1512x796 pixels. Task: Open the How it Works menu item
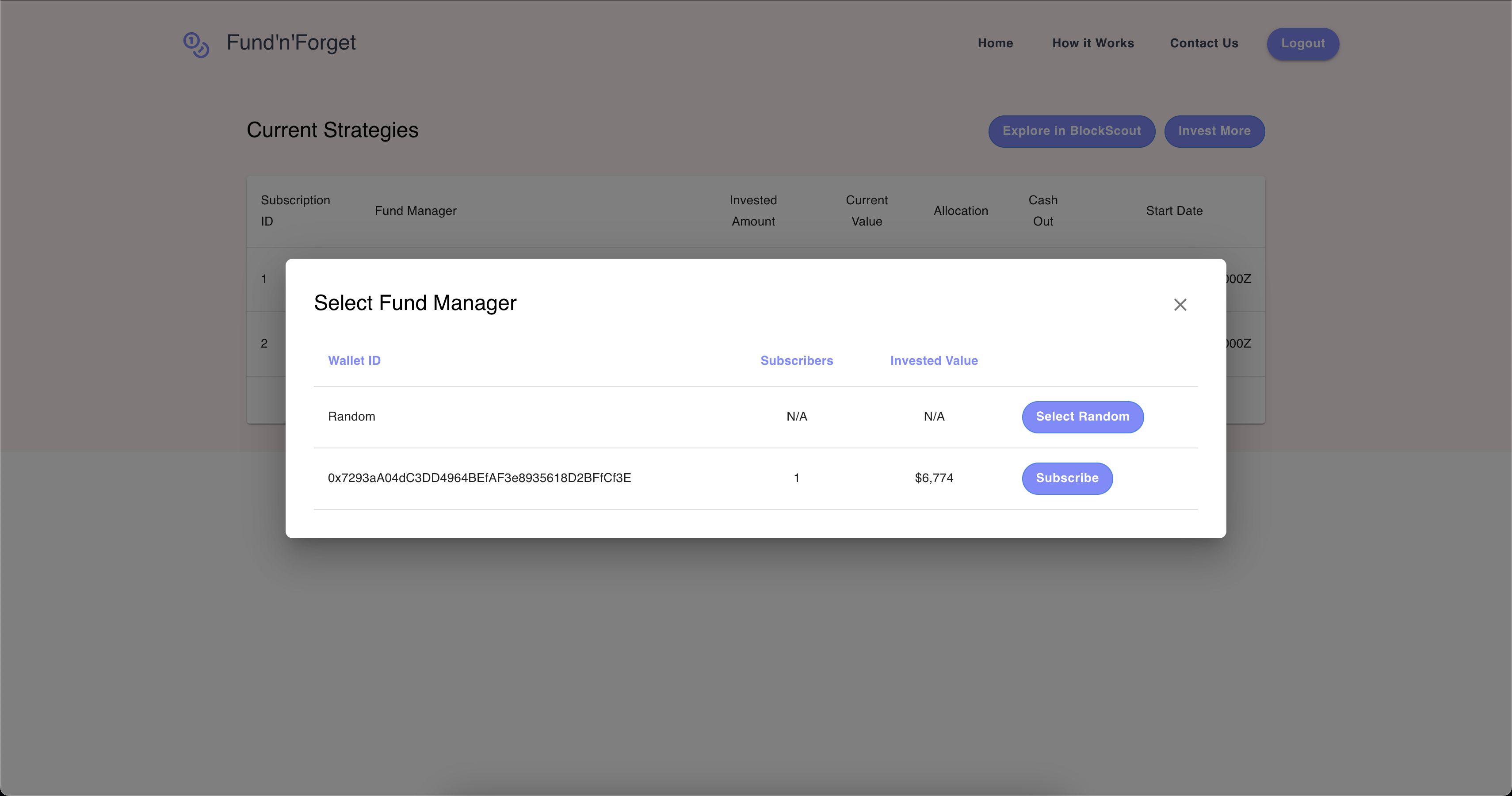tap(1093, 43)
